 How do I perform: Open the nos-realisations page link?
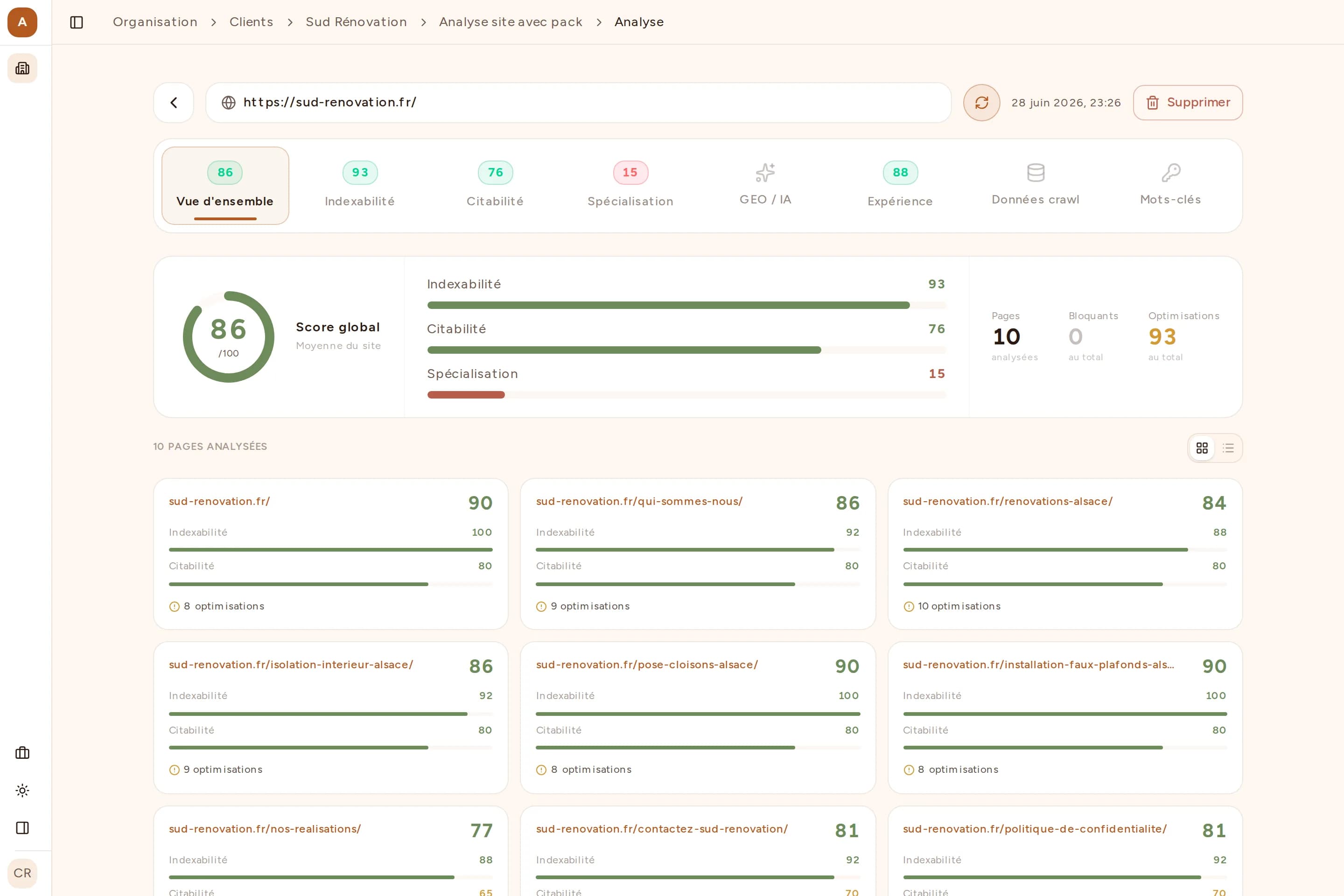point(265,829)
